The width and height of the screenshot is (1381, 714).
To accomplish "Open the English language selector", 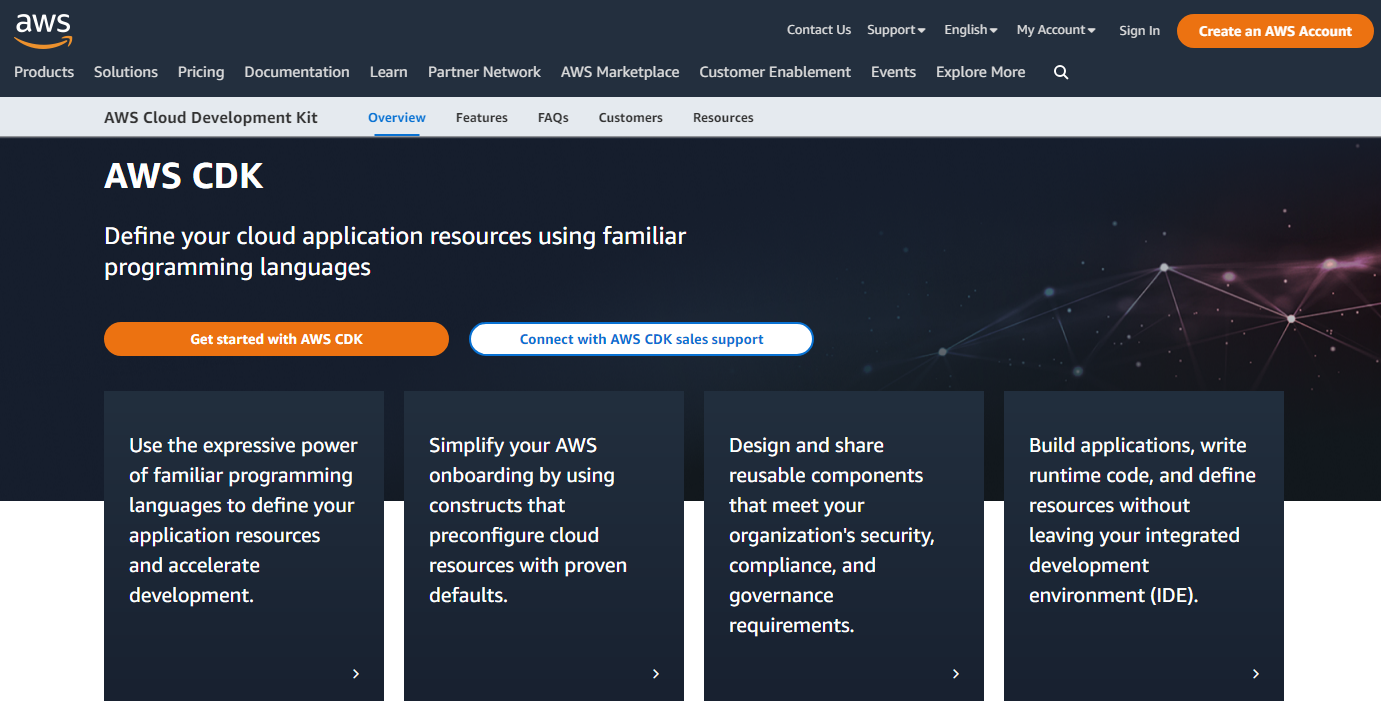I will (969, 30).
